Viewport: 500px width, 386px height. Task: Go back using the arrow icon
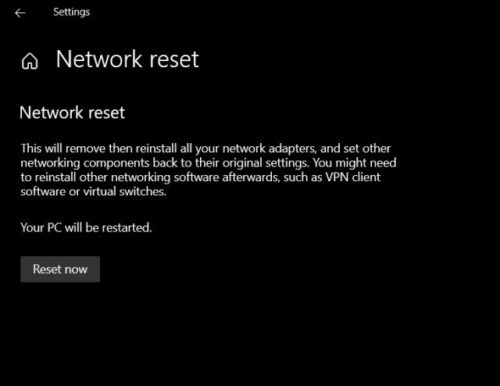[20, 13]
